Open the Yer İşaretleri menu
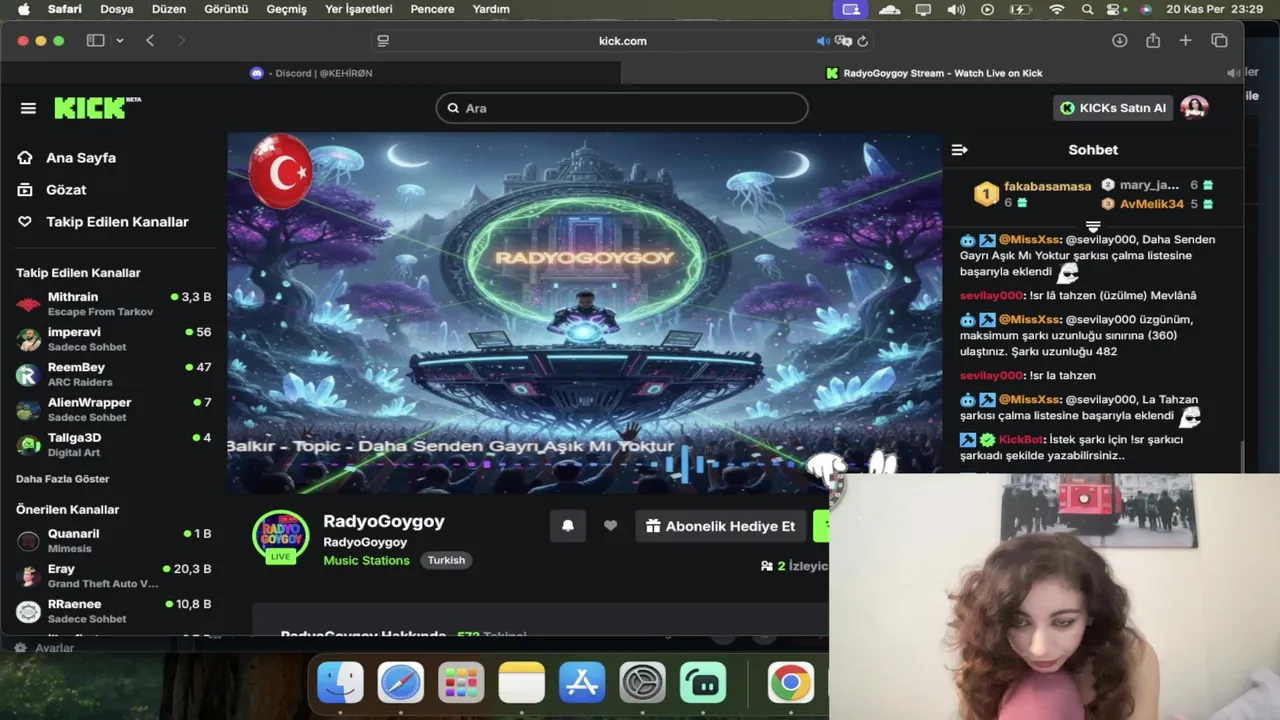The image size is (1280, 720). tap(359, 9)
